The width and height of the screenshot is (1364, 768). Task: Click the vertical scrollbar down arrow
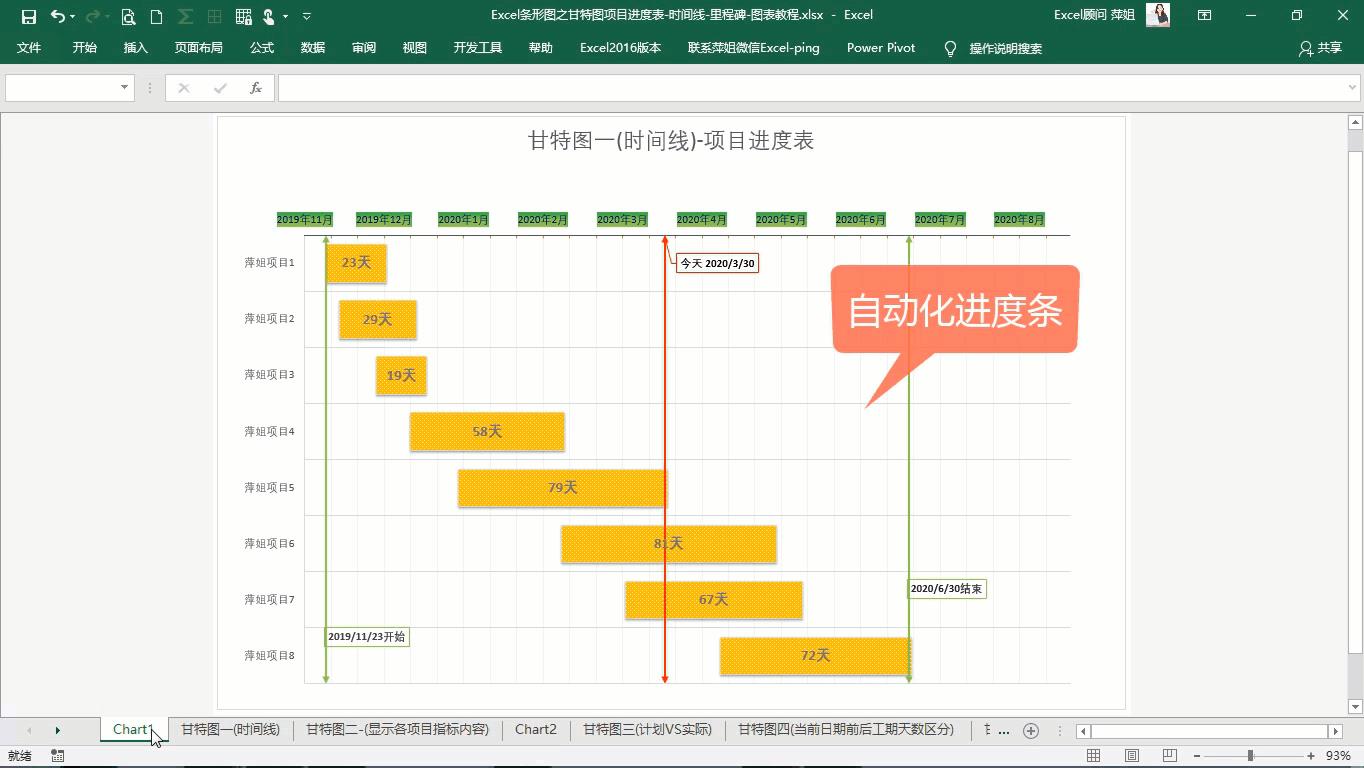tap(1355, 707)
